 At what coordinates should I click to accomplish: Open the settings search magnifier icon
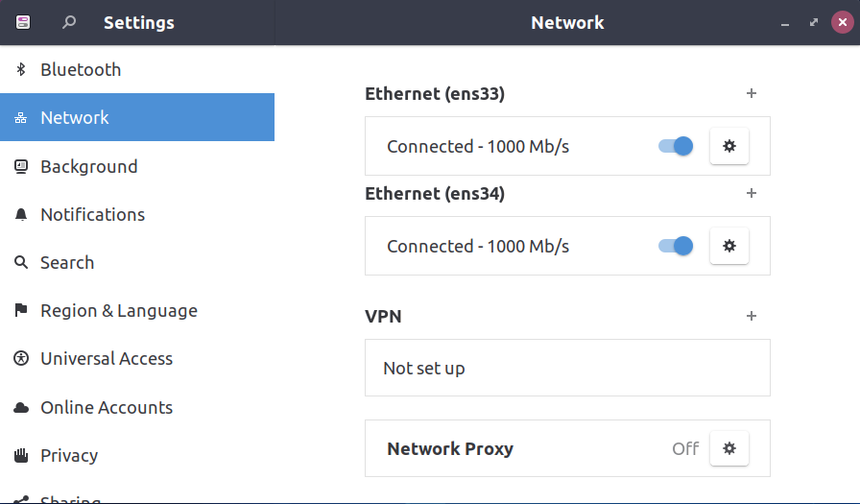(x=69, y=22)
